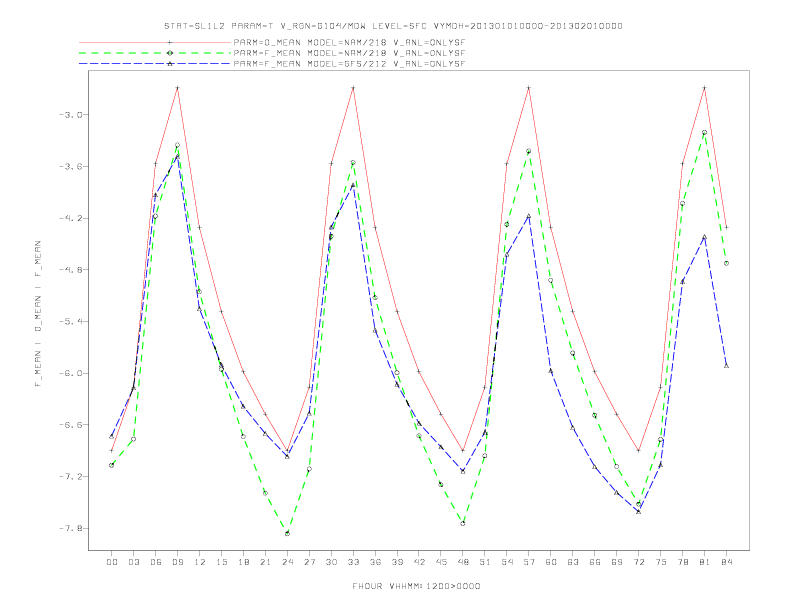Image resolution: width=792 pixels, height=612 pixels.
Task: Click the plus marker on red legend line
Action: pos(170,42)
